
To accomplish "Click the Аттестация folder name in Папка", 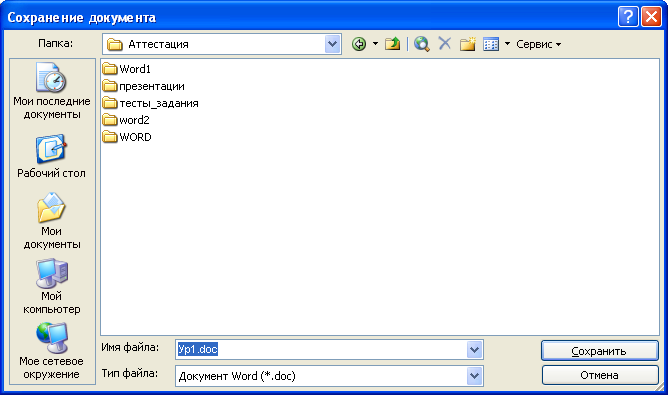I will pyautogui.click(x=158, y=44).
